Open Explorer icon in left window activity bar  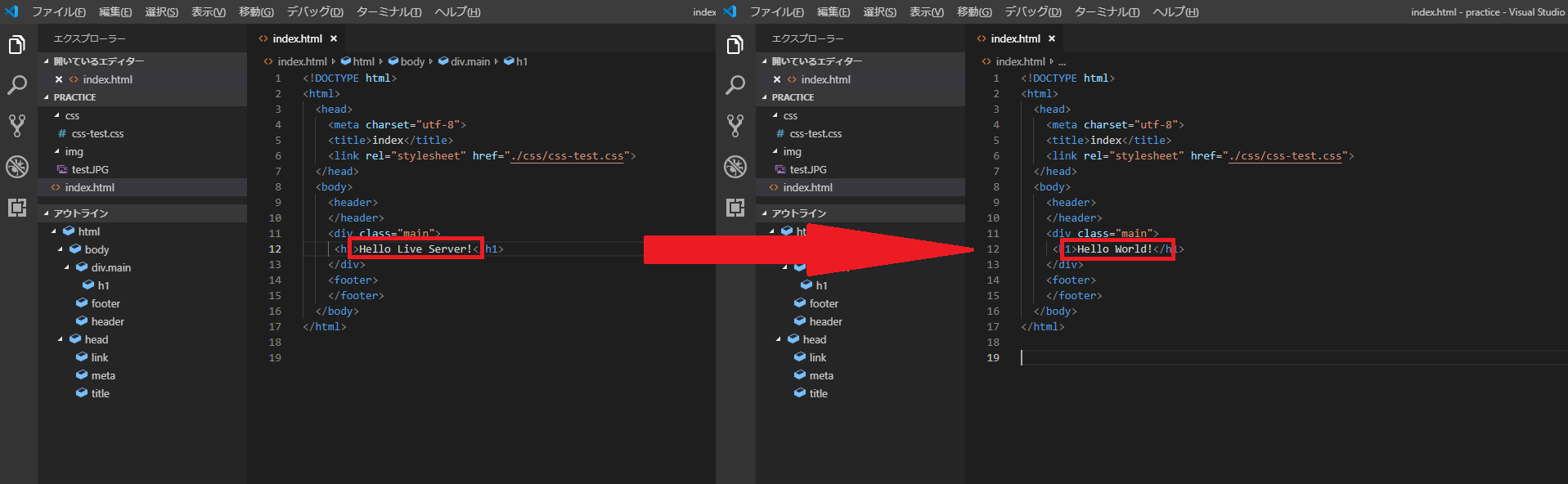(17, 44)
